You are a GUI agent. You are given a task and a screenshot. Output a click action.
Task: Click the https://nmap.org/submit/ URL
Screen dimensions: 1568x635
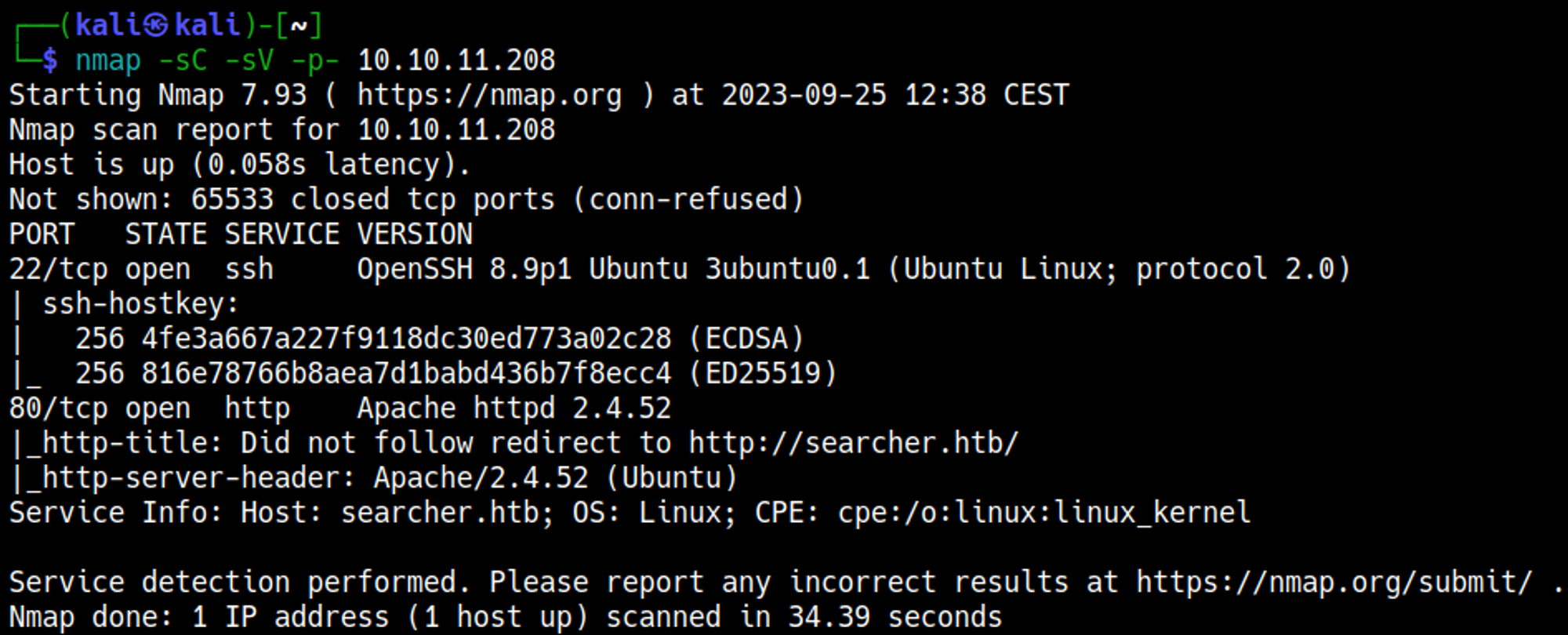(x=1334, y=582)
